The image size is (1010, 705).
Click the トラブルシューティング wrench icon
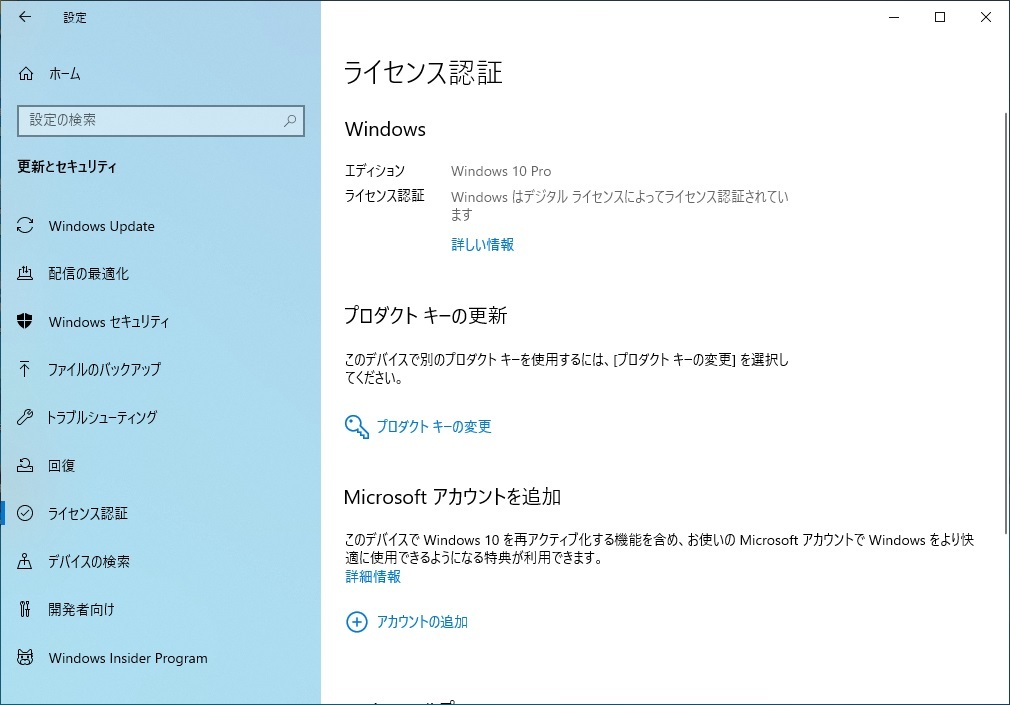pyautogui.click(x=24, y=417)
